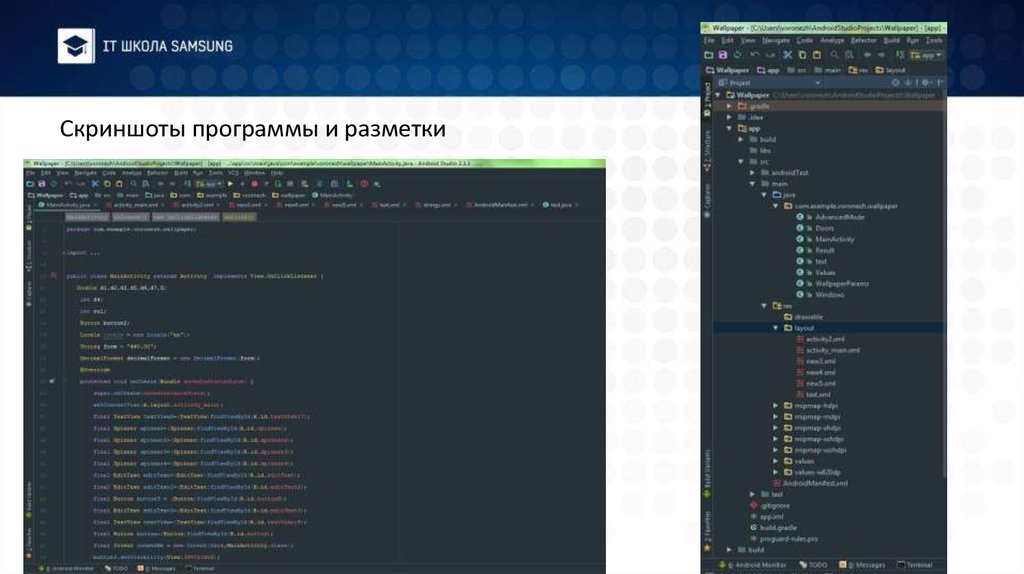
Task: Open the Navigate menu in right window
Action: 776,41
